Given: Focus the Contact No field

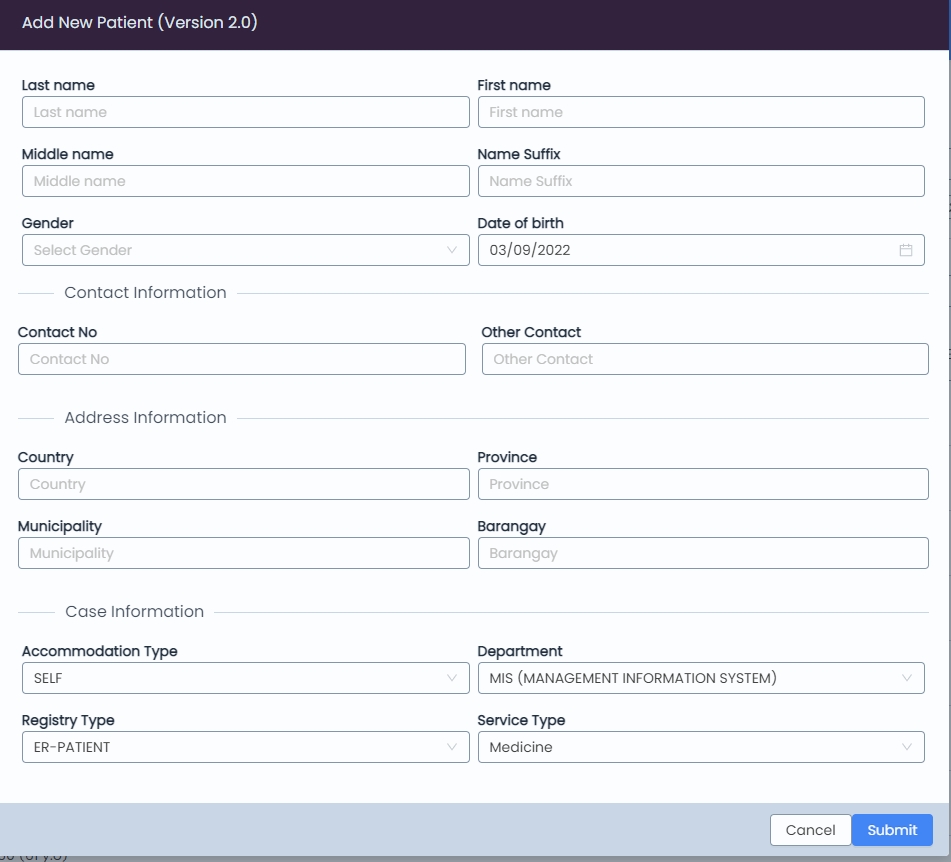Looking at the screenshot, I should (241, 359).
